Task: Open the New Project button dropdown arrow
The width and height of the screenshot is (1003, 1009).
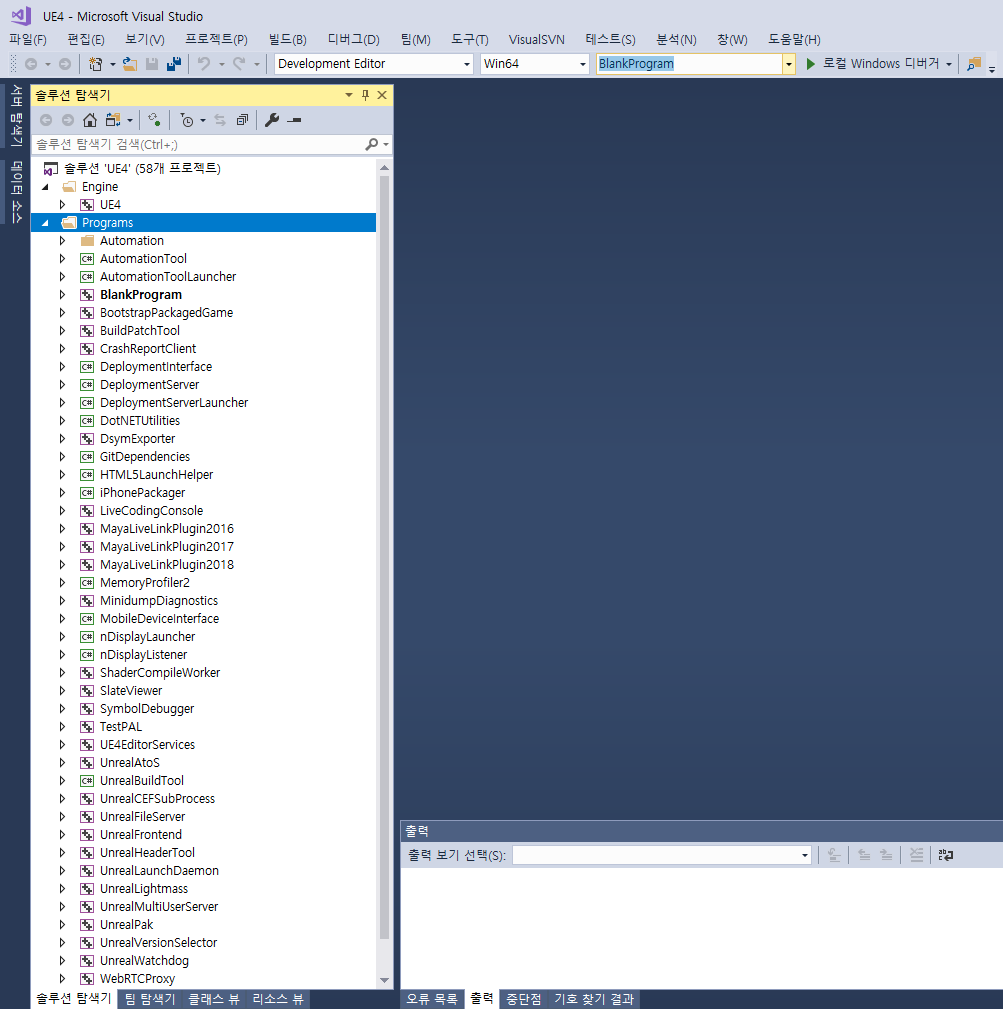Action: 113,64
